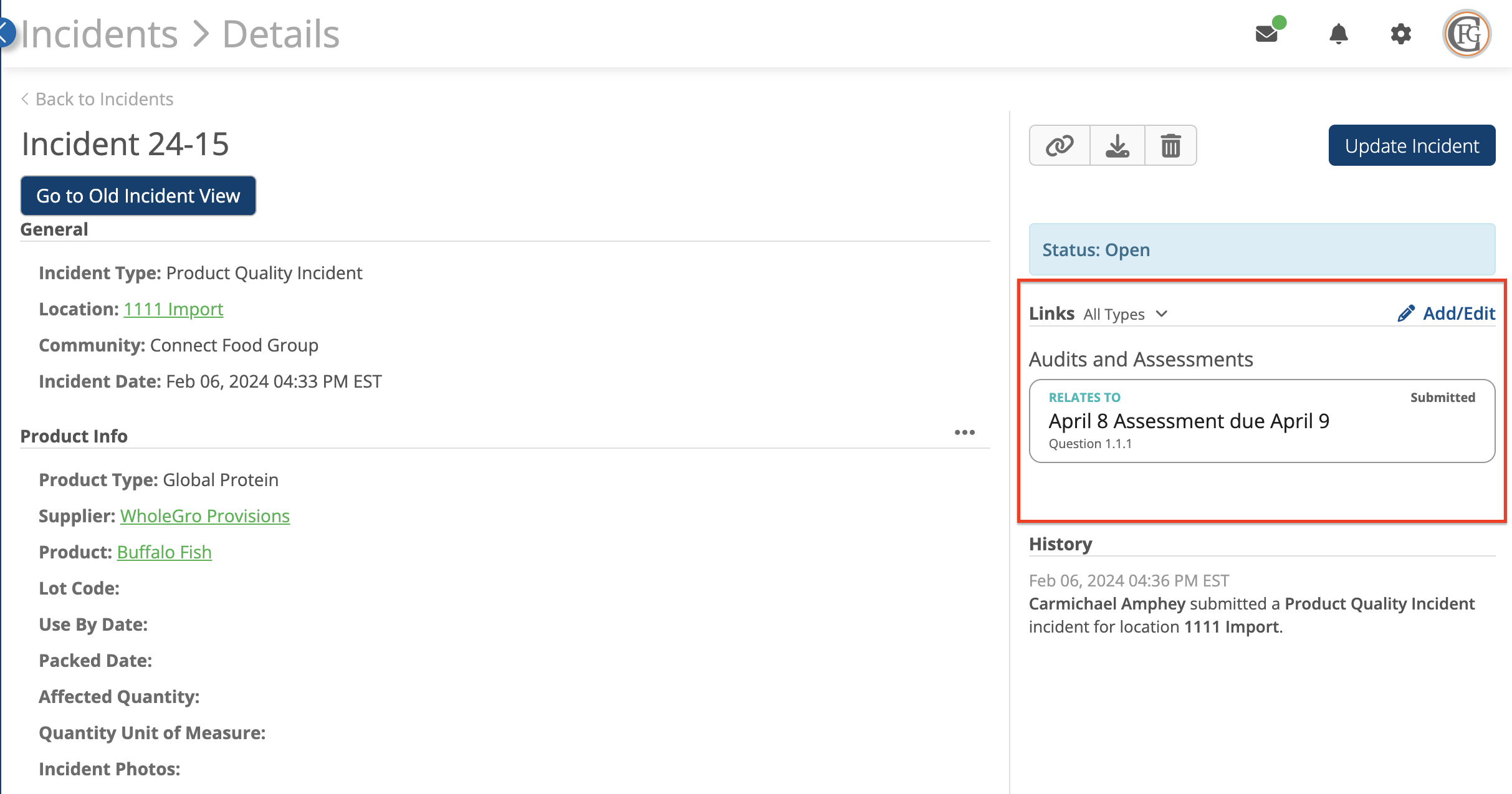Open WholeGro Provisions supplier link
Viewport: 1512px width, 794px height.
click(205, 516)
